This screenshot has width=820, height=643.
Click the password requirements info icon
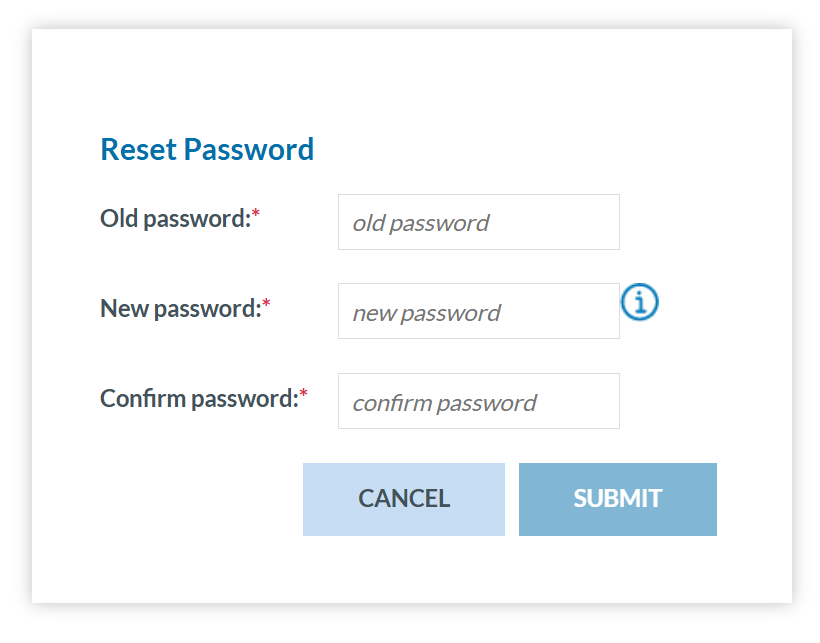(x=640, y=300)
